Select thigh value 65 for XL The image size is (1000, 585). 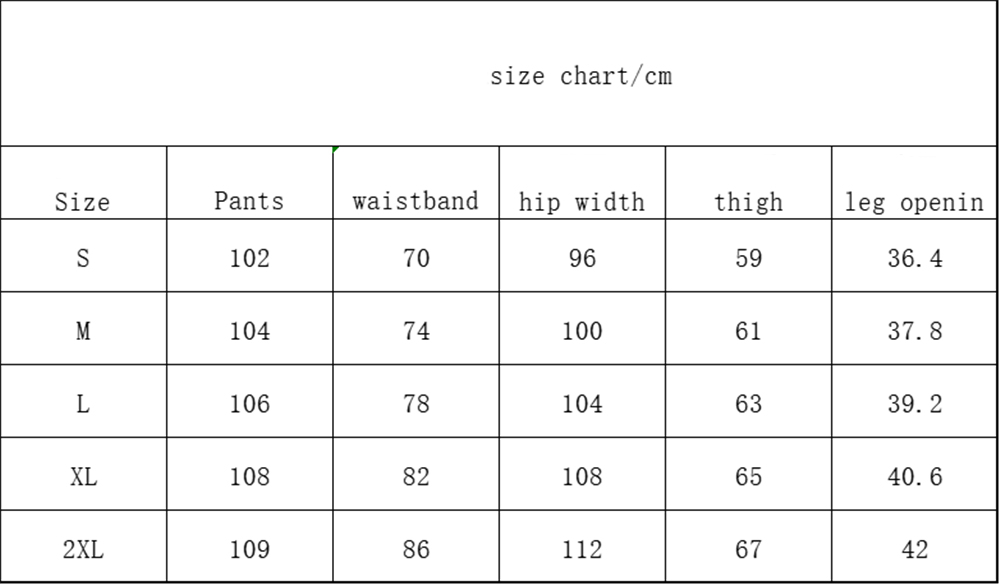pyautogui.click(x=748, y=476)
